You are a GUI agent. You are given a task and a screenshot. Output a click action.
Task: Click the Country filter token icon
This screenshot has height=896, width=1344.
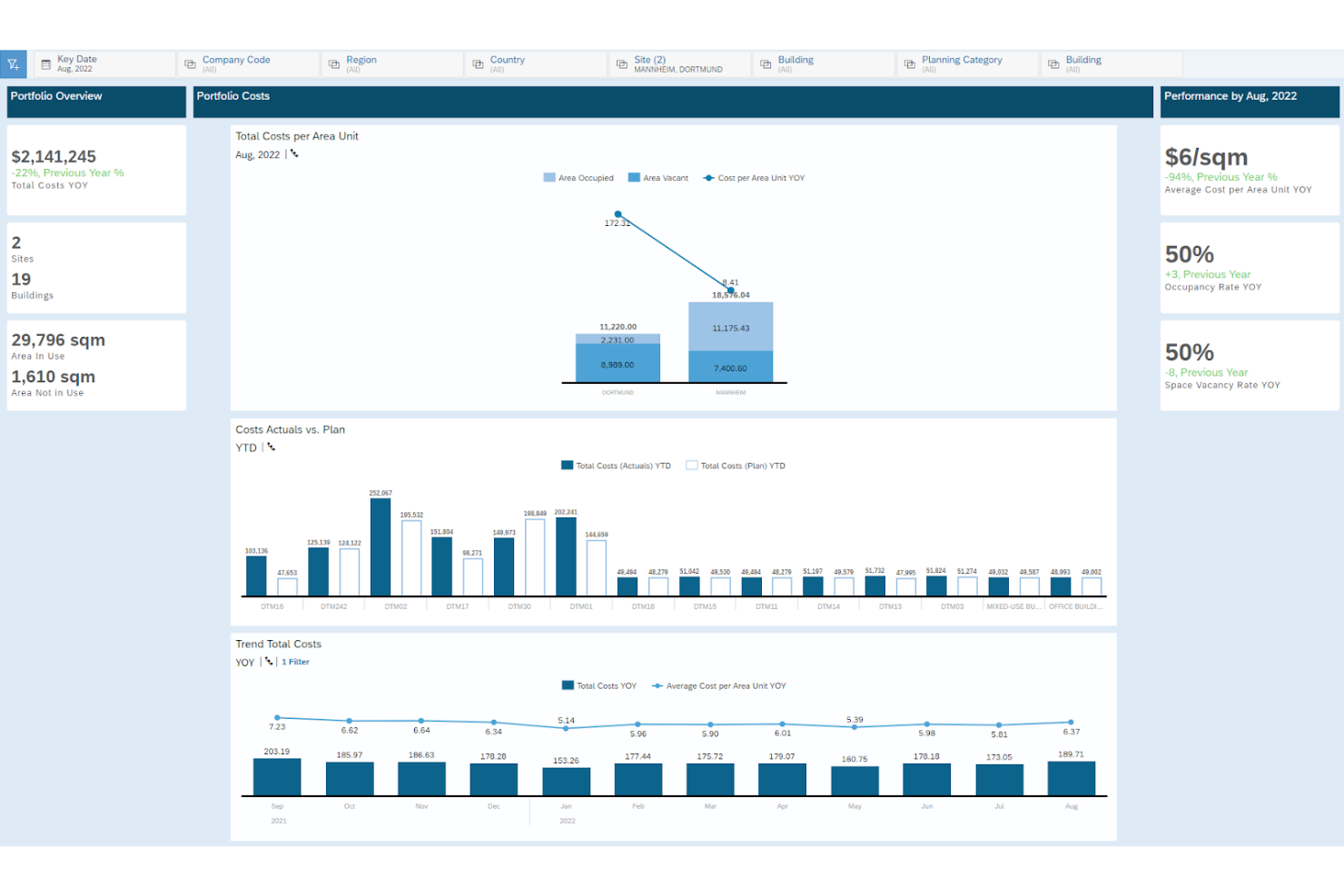click(x=478, y=64)
